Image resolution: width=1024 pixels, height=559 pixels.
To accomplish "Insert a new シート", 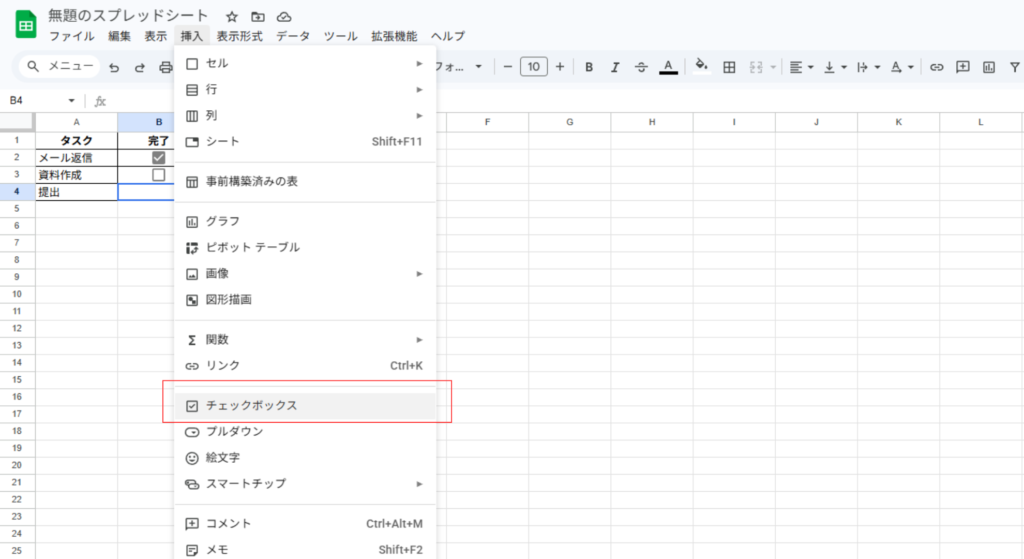I will (x=305, y=142).
